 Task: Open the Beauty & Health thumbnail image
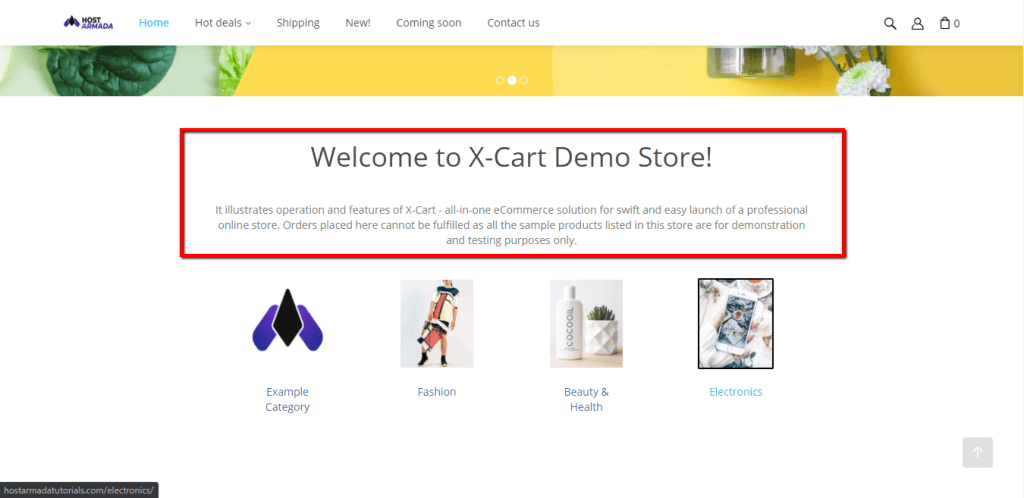click(x=586, y=324)
